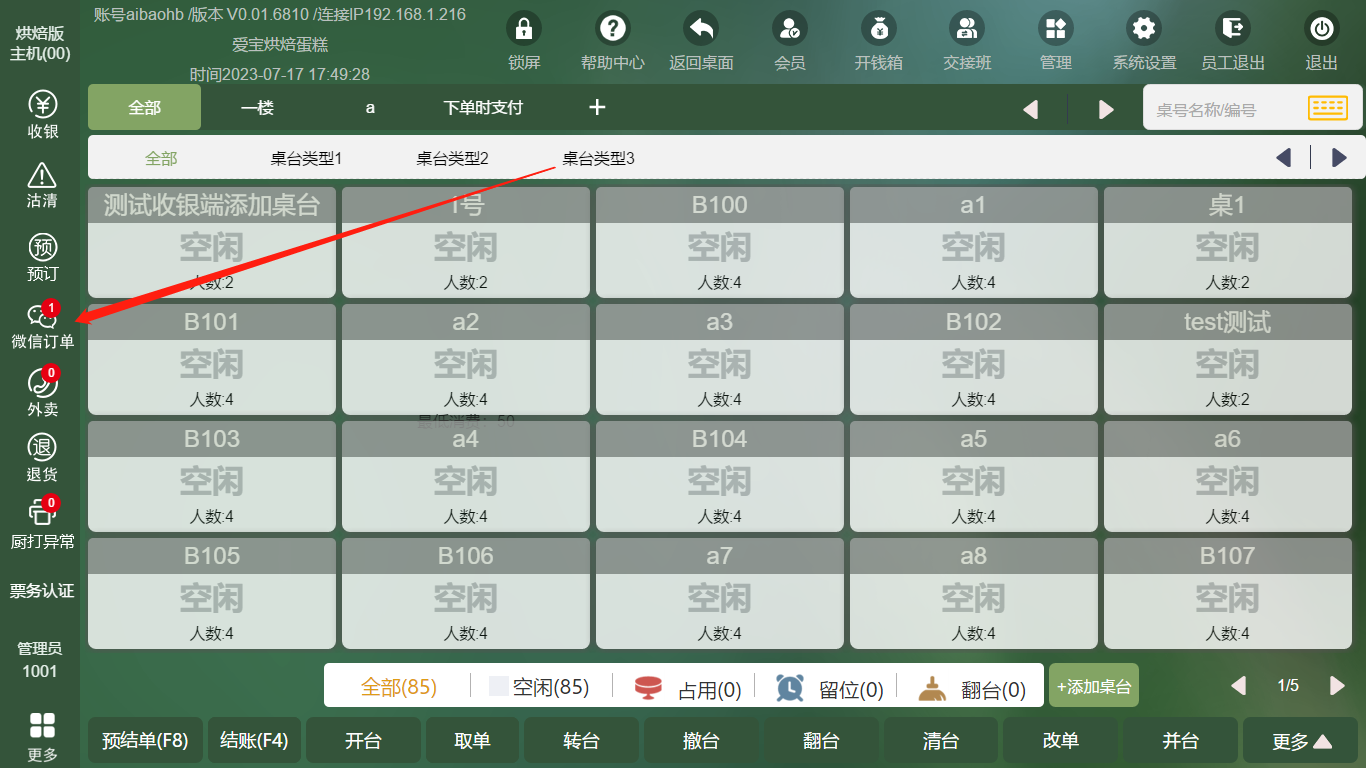The image size is (1366, 768).
Task: Switch to the 一楼 area tab
Action: click(257, 108)
